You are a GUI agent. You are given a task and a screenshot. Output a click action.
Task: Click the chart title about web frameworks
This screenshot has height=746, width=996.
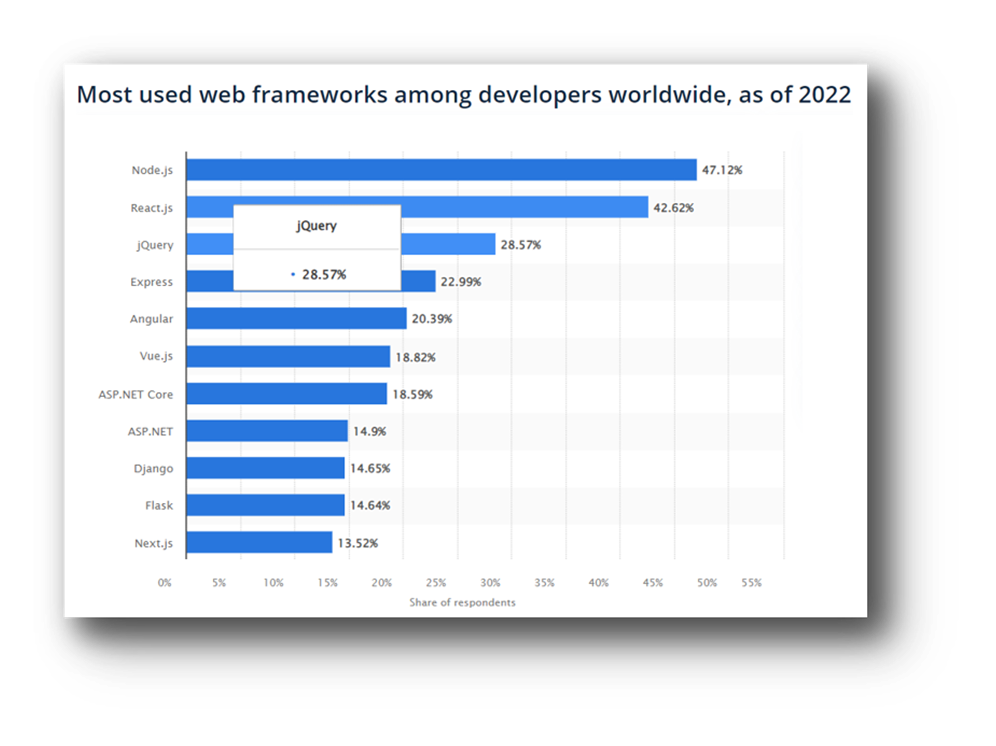pos(464,95)
